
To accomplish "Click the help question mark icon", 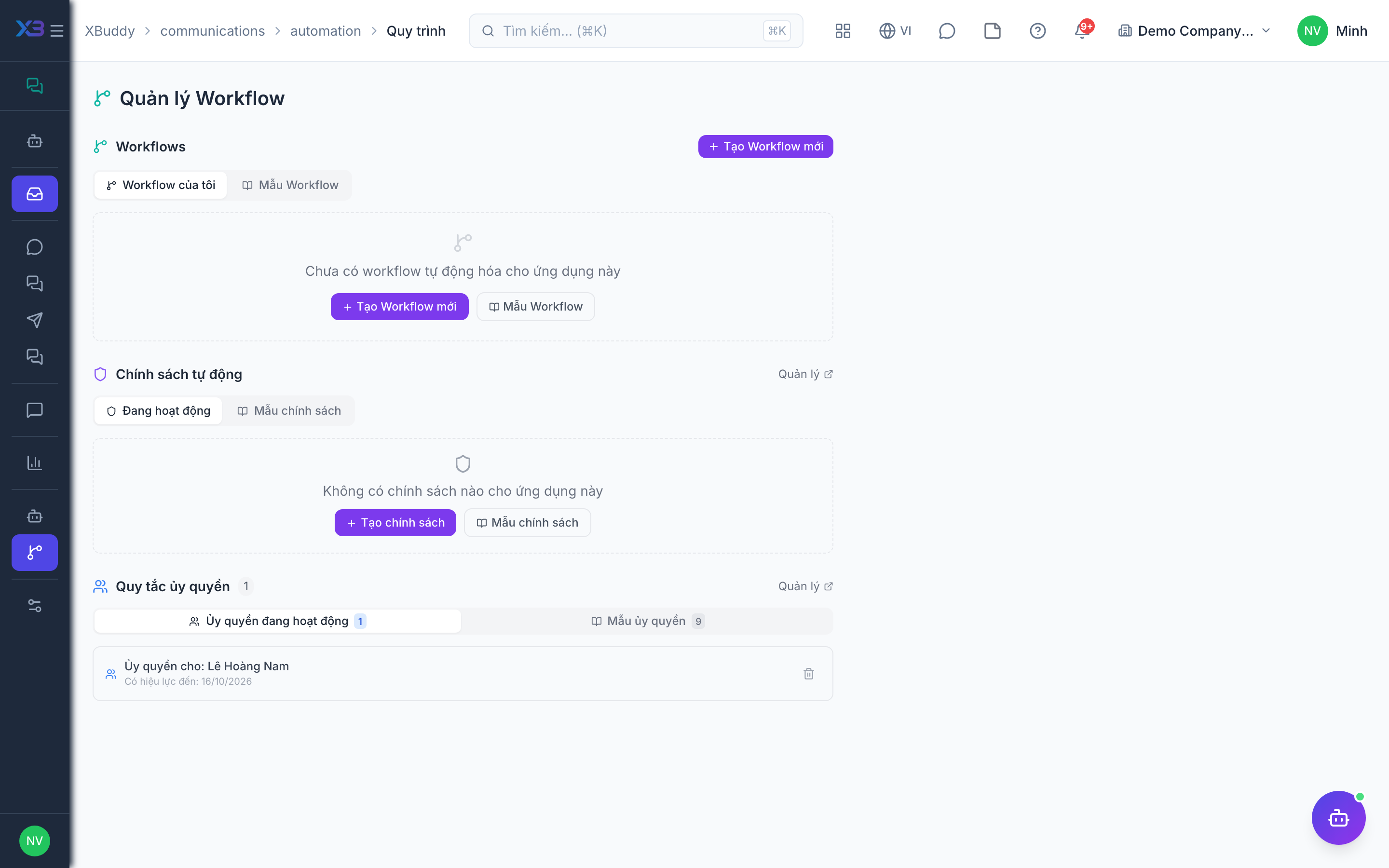I will (x=1037, y=30).
